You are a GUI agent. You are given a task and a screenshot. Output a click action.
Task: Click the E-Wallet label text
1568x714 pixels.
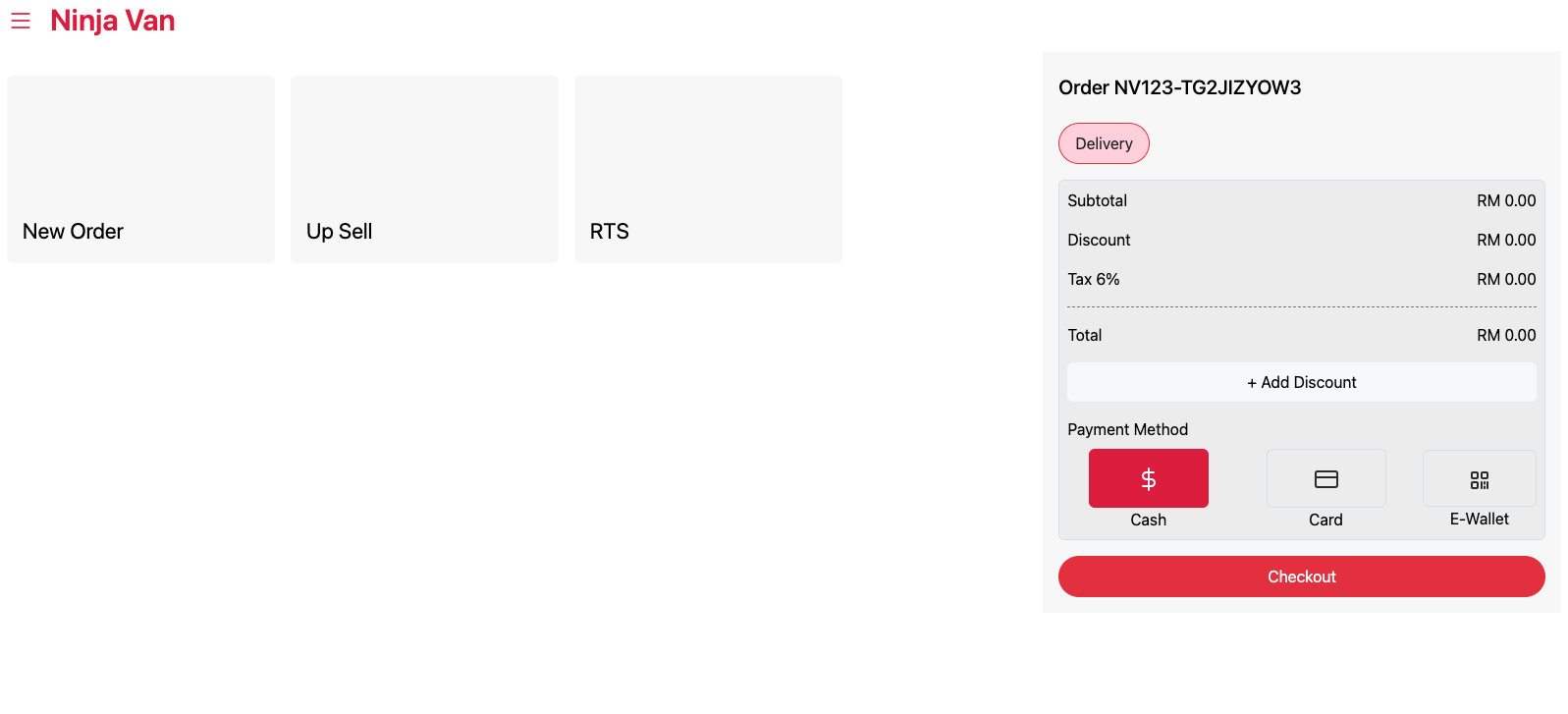(x=1479, y=519)
